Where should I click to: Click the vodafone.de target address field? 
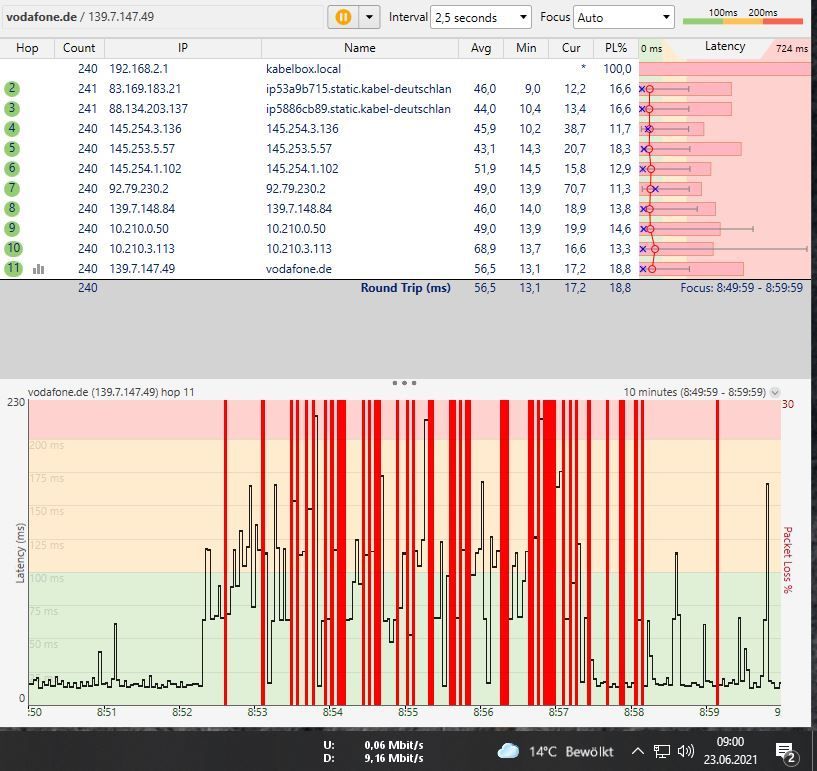[x=163, y=17]
